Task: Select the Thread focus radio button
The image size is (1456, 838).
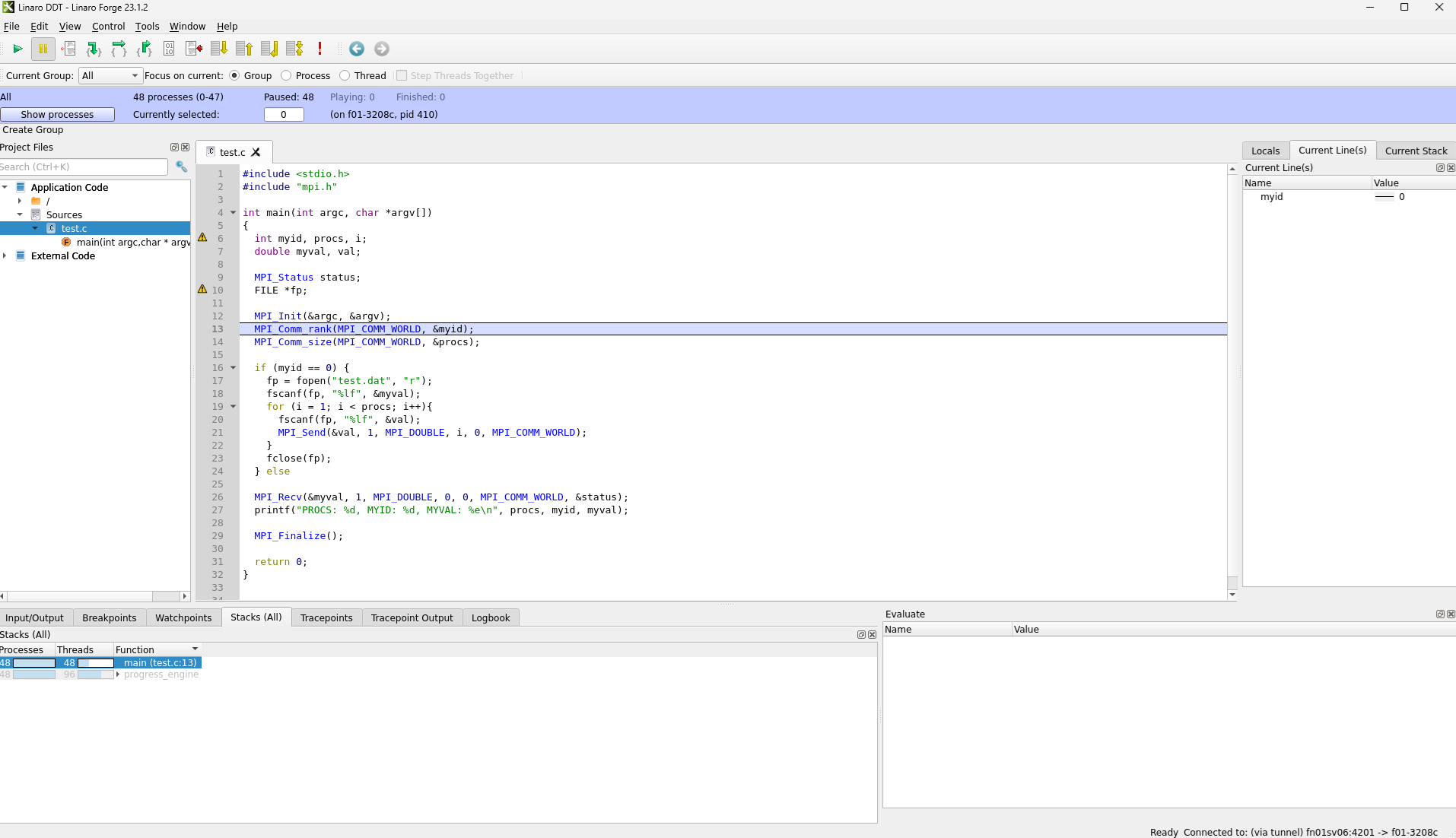Action: (x=345, y=75)
